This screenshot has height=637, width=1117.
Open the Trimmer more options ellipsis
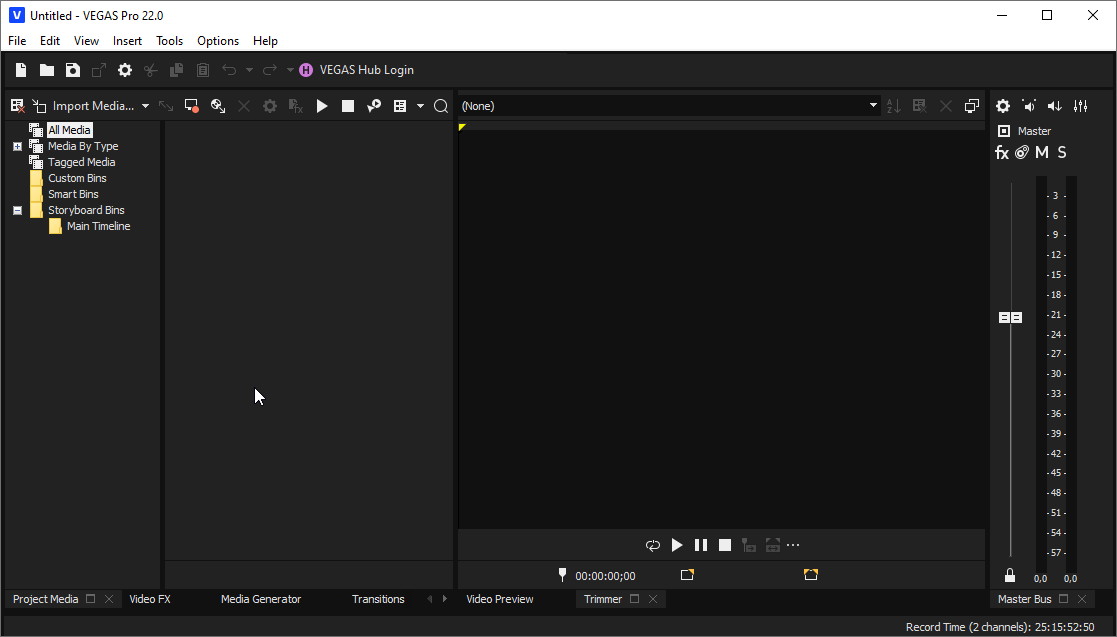[x=793, y=546]
